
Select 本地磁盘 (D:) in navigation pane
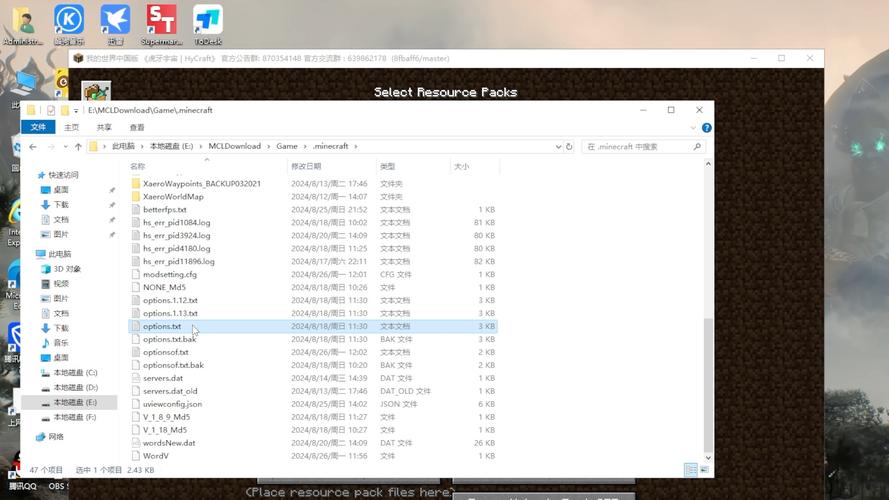click(x=75, y=387)
